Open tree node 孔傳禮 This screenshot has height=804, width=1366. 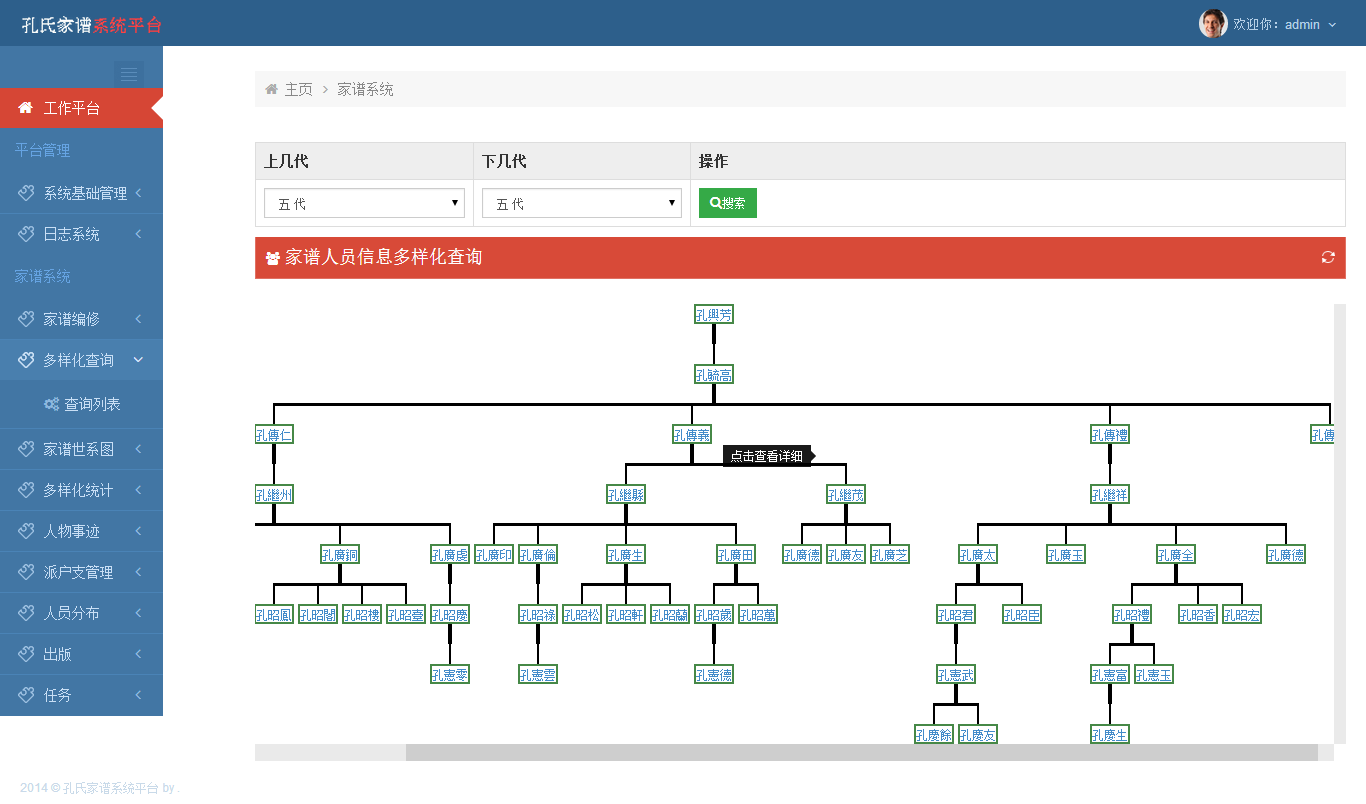pos(1110,435)
